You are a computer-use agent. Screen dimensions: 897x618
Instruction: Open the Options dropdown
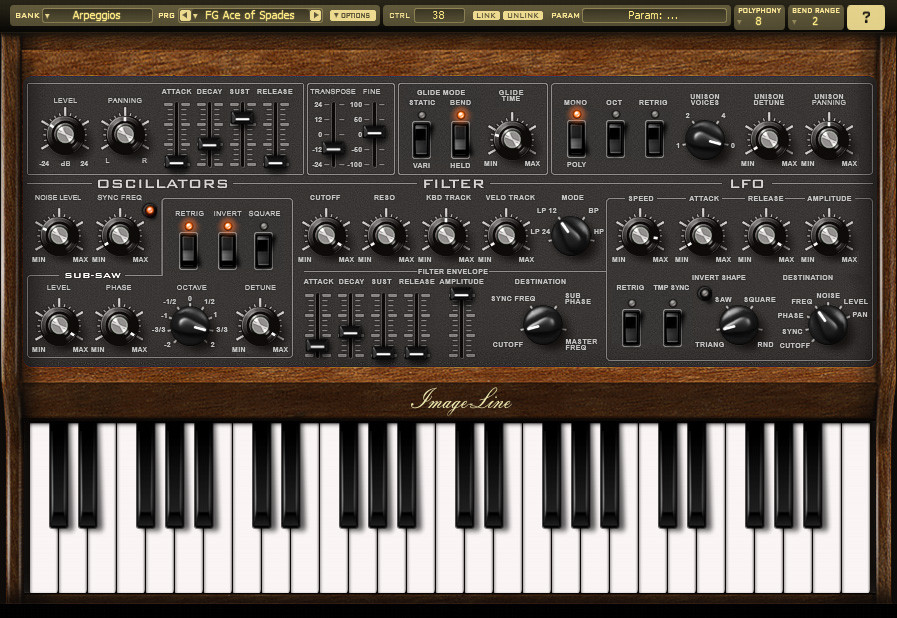click(355, 16)
